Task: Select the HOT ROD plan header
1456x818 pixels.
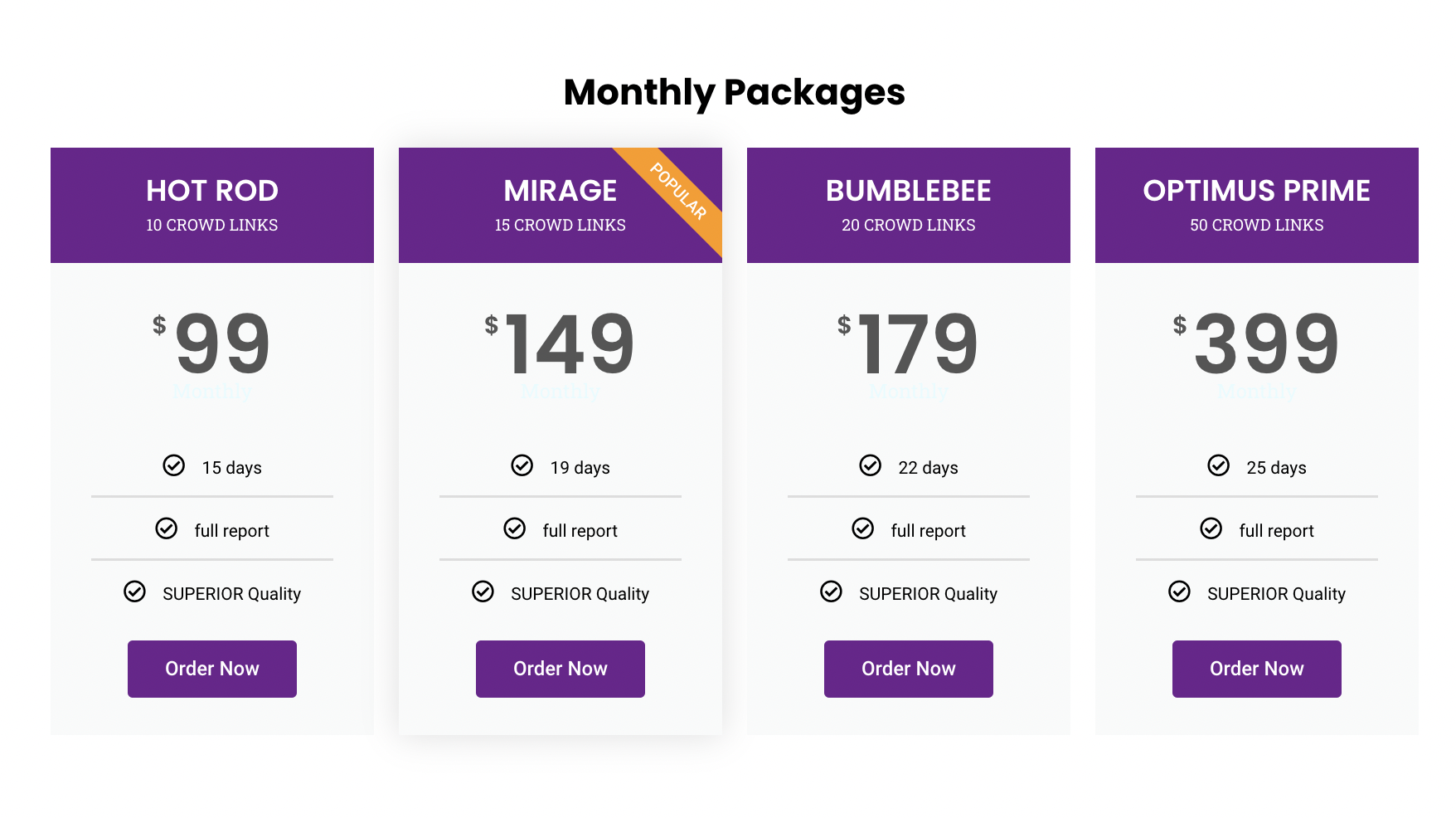Action: click(x=212, y=205)
